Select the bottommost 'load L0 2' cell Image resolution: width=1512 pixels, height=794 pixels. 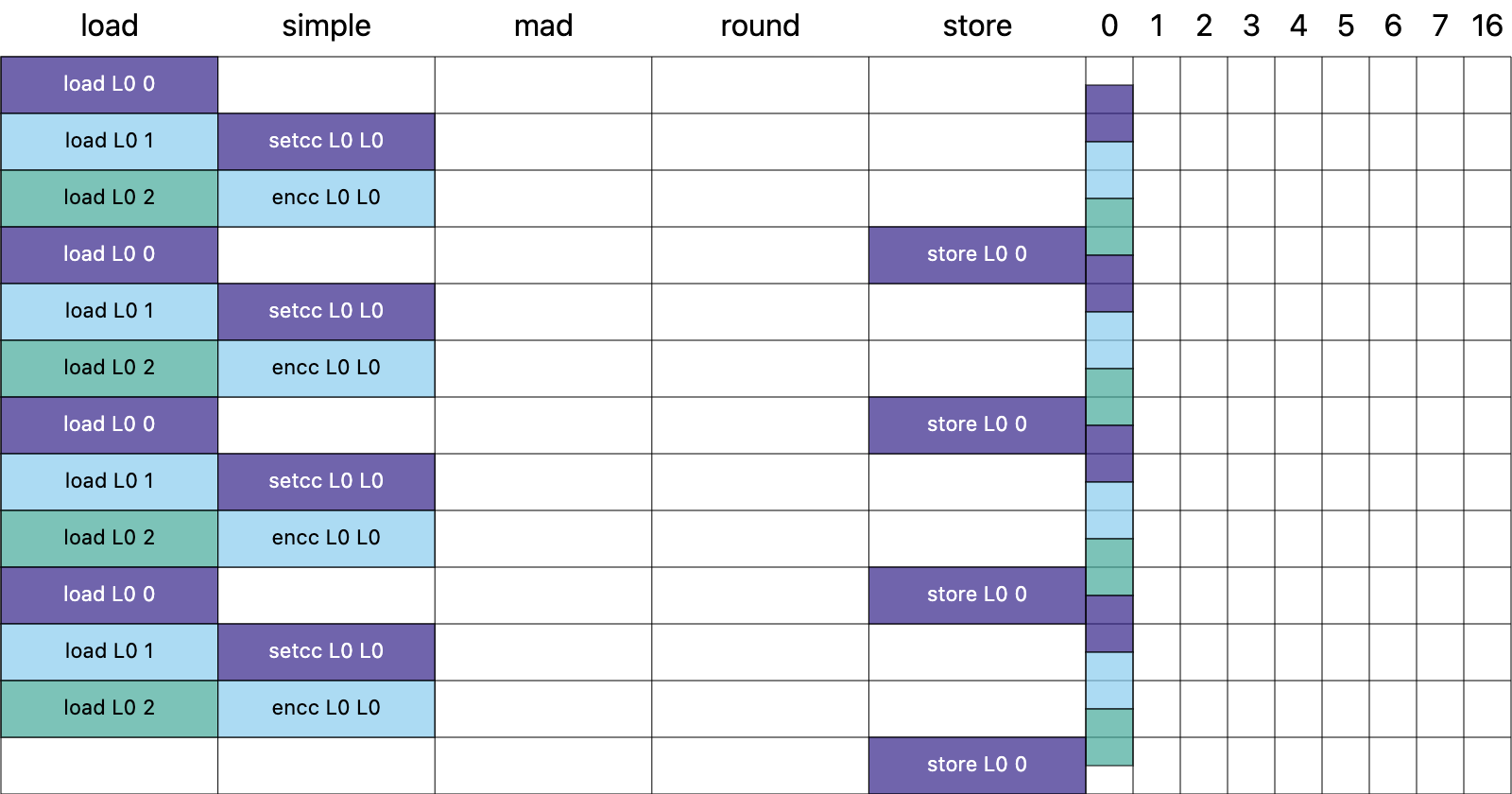tap(109, 708)
